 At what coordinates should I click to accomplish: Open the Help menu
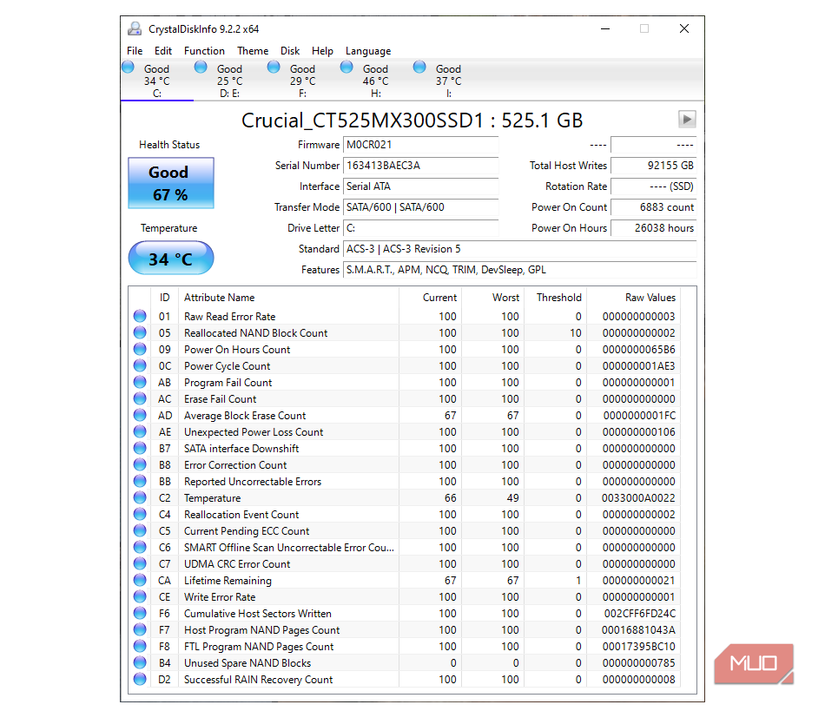(322, 51)
